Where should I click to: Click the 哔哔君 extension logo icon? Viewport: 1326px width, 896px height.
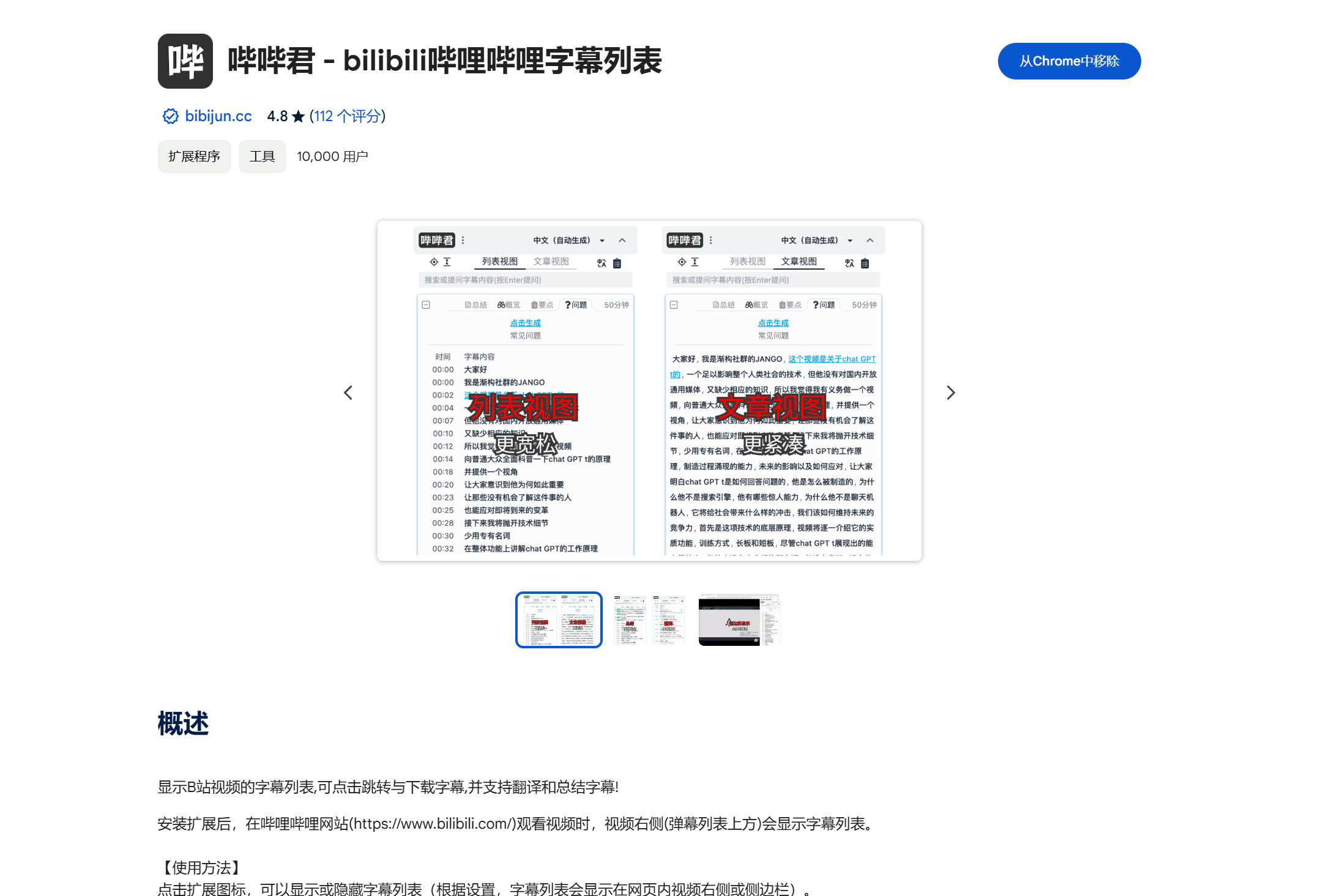[x=185, y=61]
